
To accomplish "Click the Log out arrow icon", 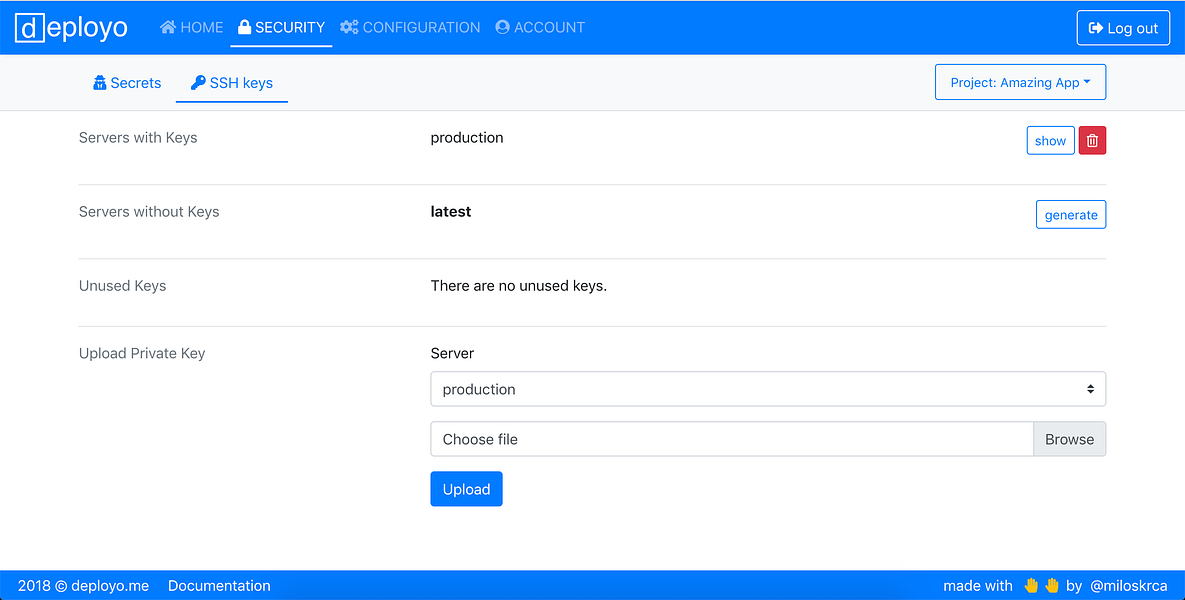I will 1095,28.
